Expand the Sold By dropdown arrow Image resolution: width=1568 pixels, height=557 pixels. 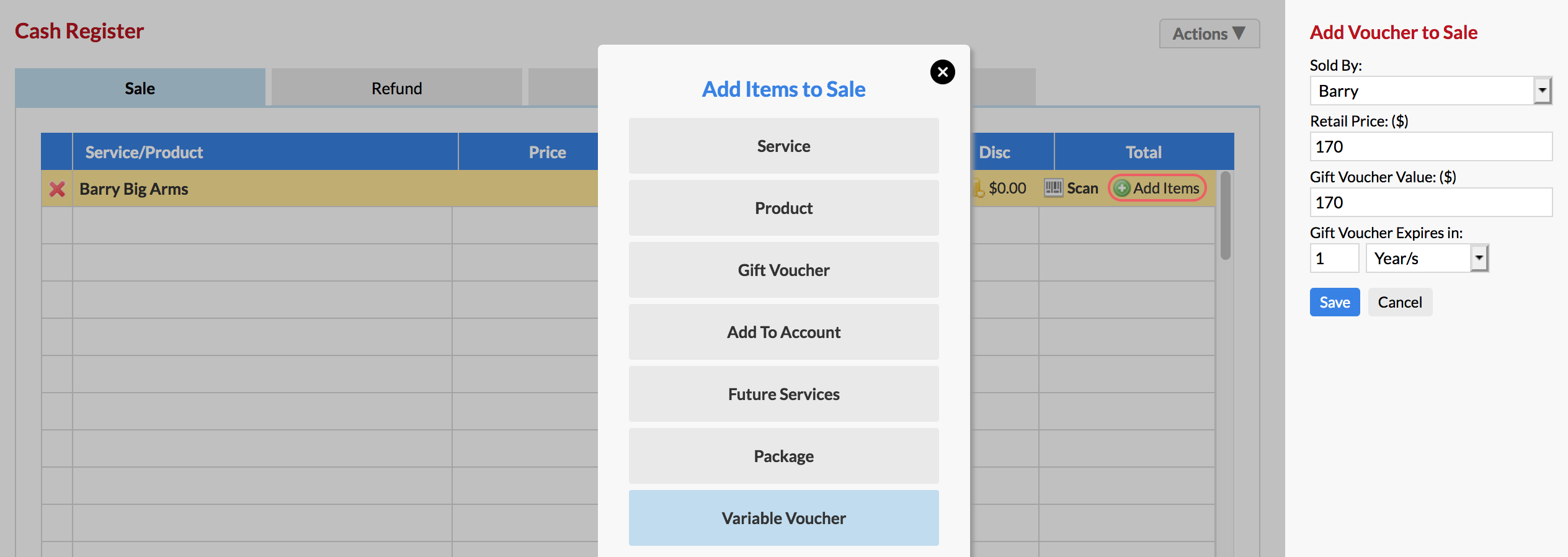(x=1542, y=91)
